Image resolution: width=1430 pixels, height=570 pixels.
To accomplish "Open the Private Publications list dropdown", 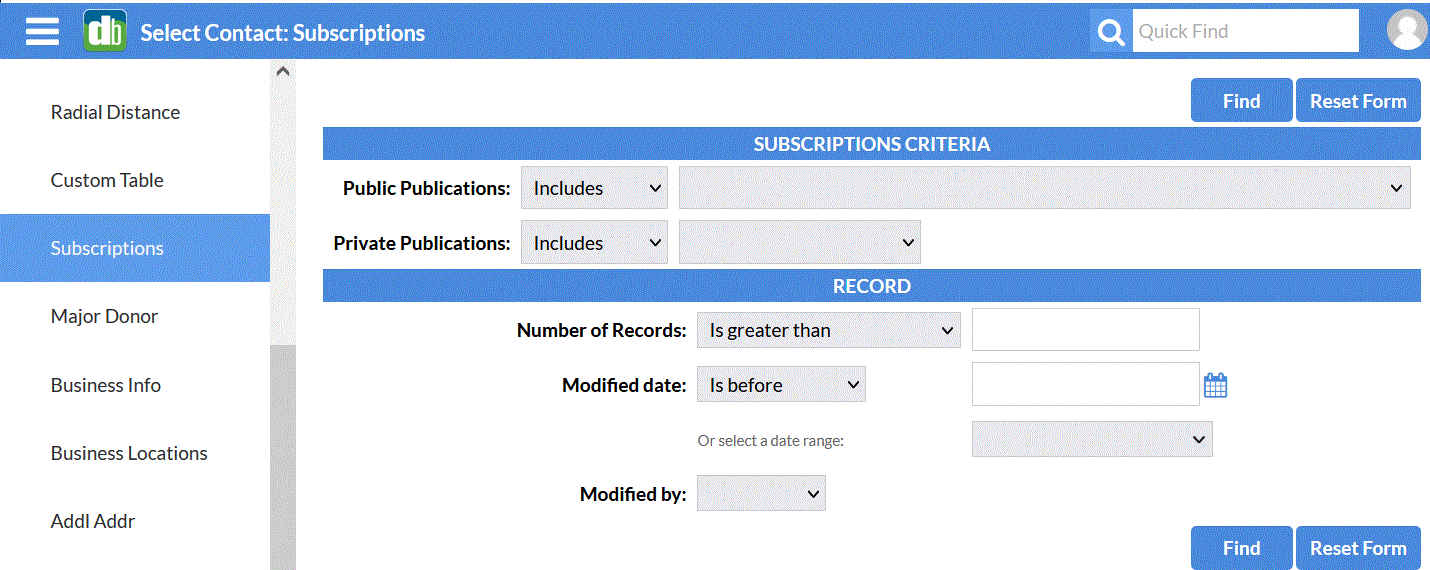I will coord(799,243).
